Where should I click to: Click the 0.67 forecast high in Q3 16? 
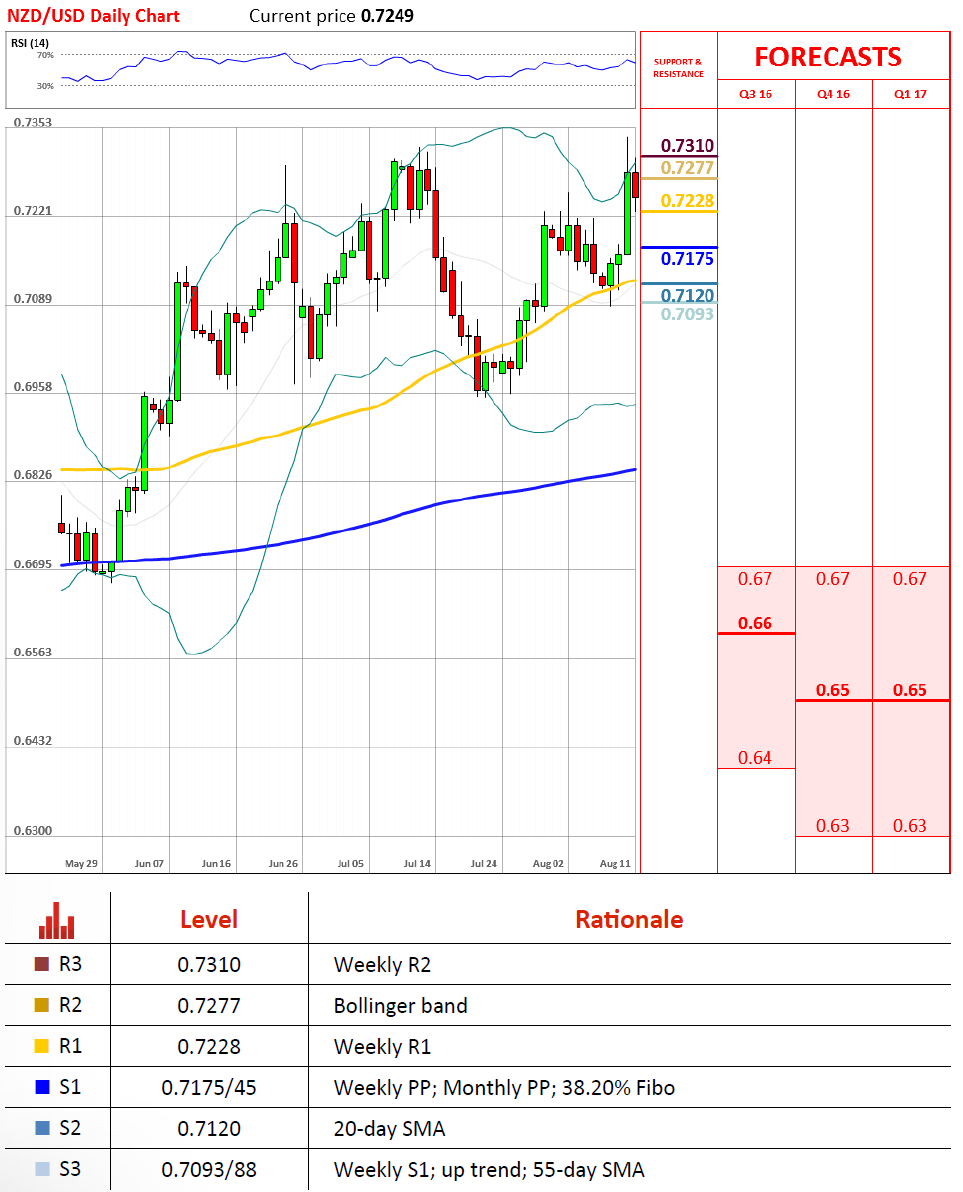coord(755,579)
